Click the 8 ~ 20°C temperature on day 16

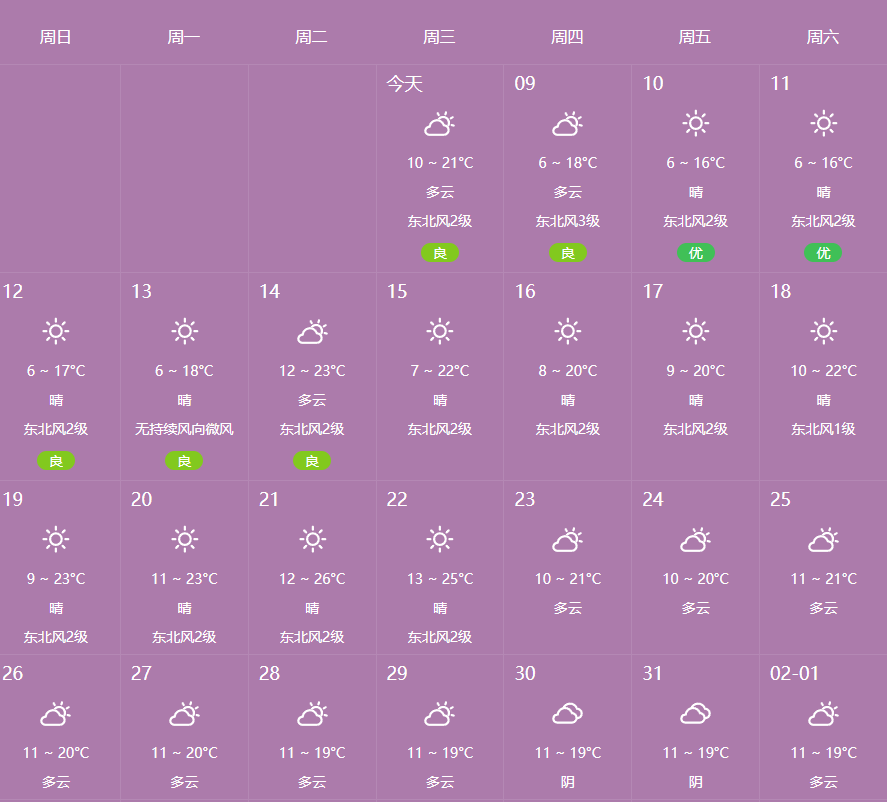pos(567,371)
